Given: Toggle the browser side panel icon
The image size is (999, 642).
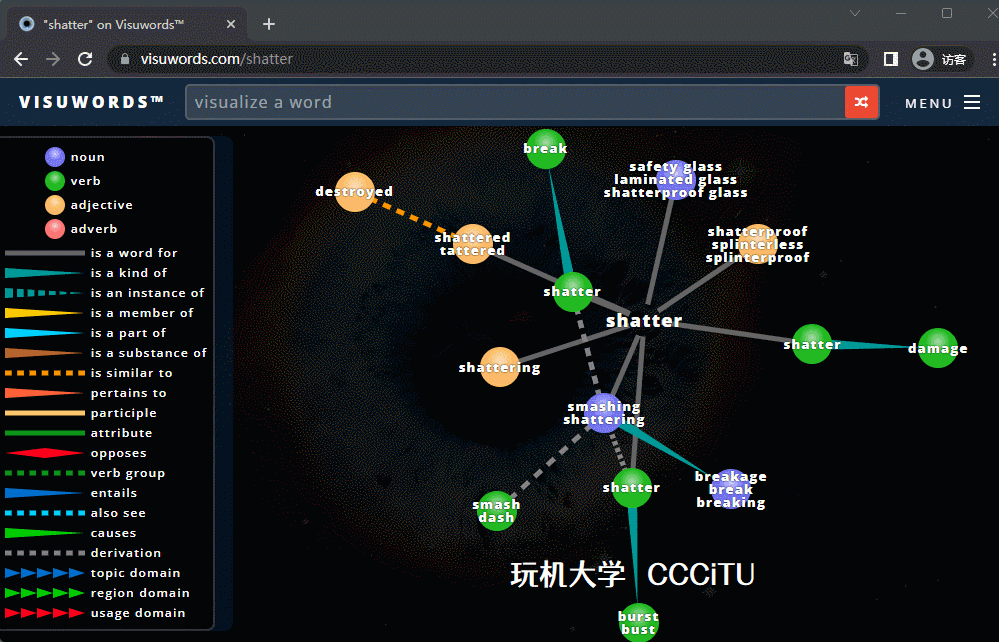Looking at the screenshot, I should tap(890, 59).
